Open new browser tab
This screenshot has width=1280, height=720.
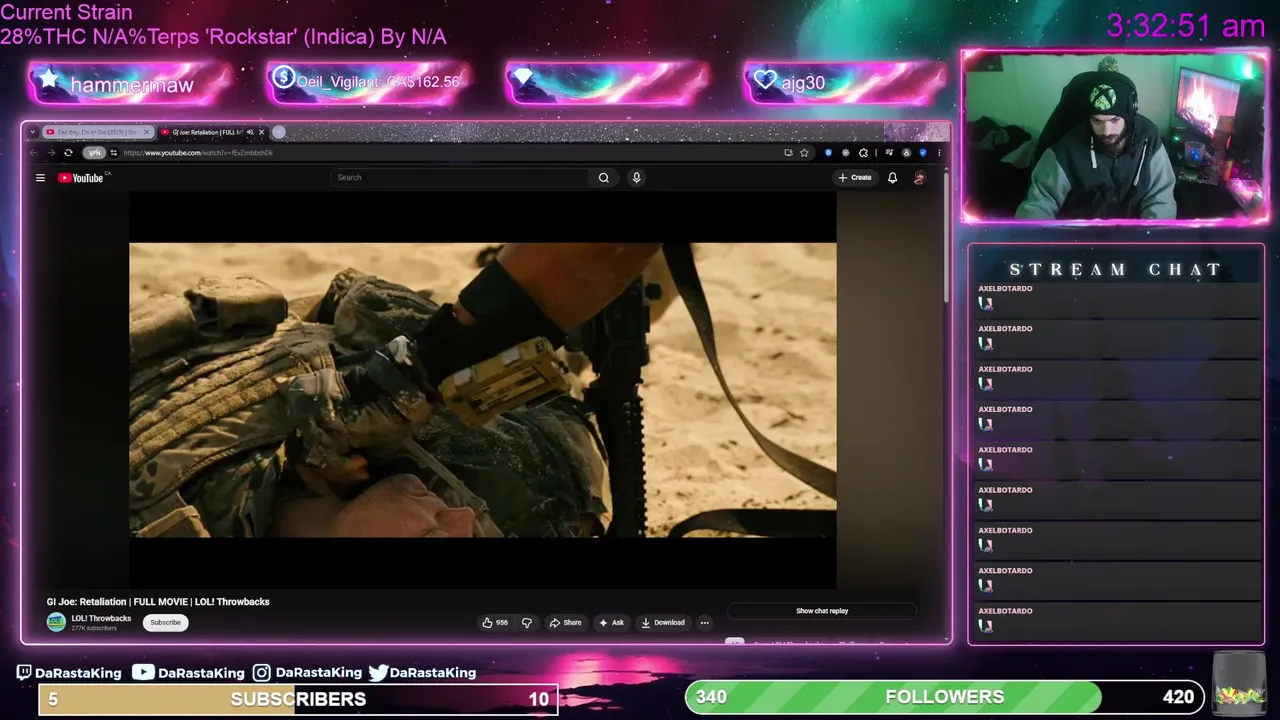[x=279, y=132]
